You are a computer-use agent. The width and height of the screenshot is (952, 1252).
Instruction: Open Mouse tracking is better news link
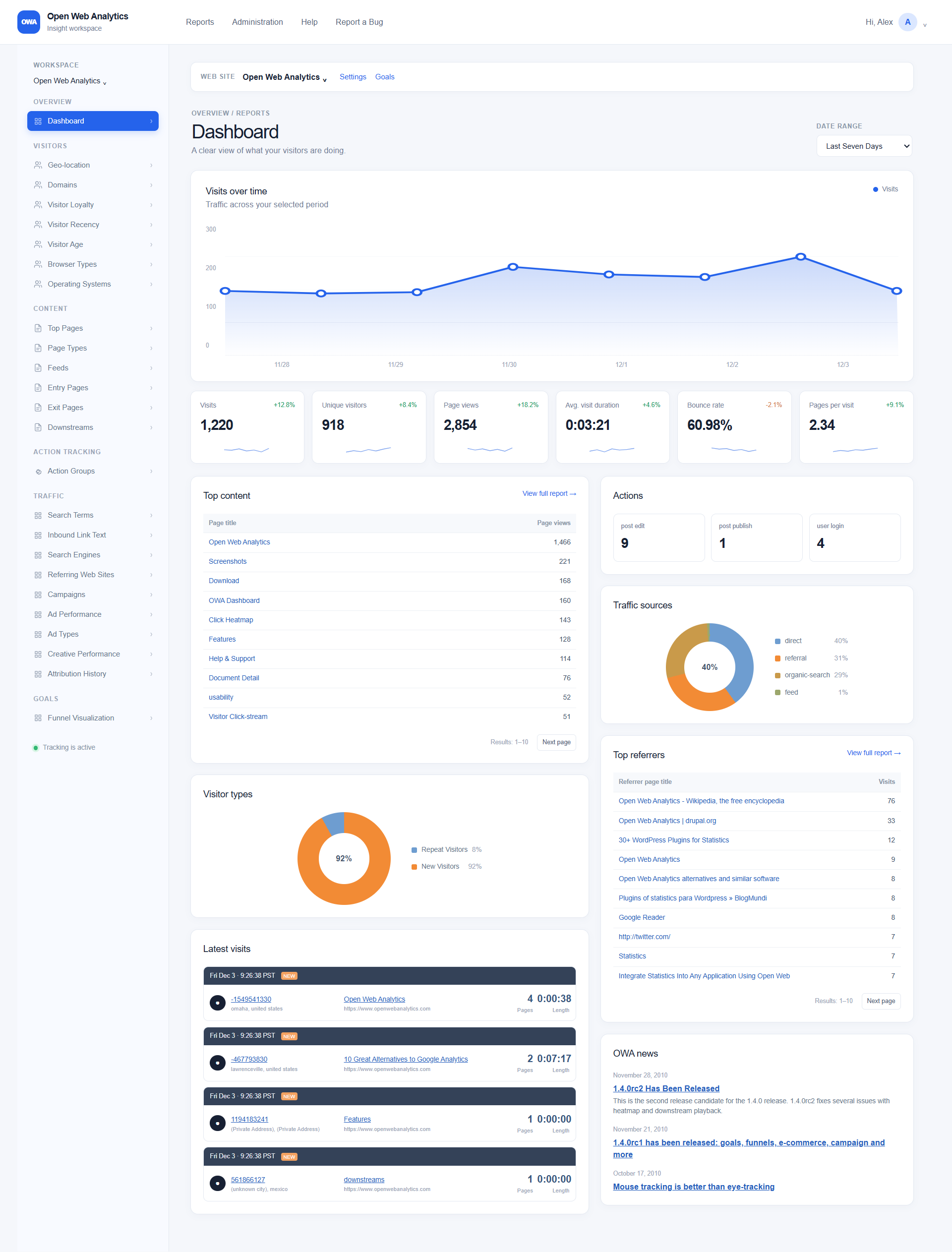694,1187
